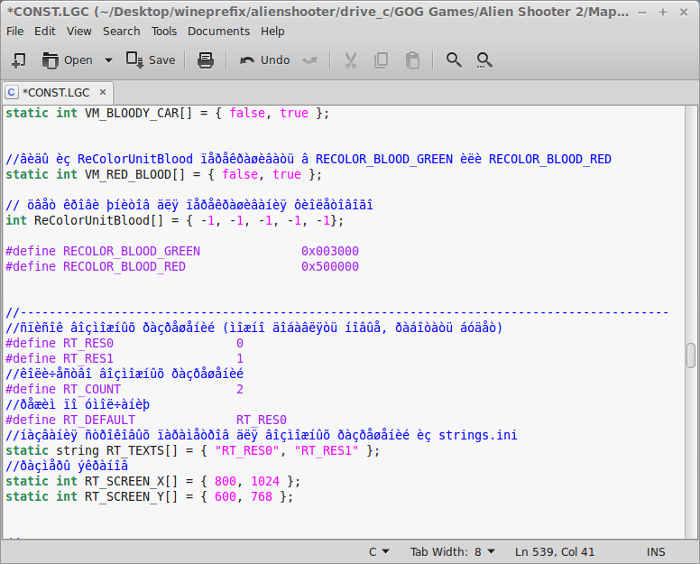
Task: Click RT_TEXTS array name
Action: (135, 451)
